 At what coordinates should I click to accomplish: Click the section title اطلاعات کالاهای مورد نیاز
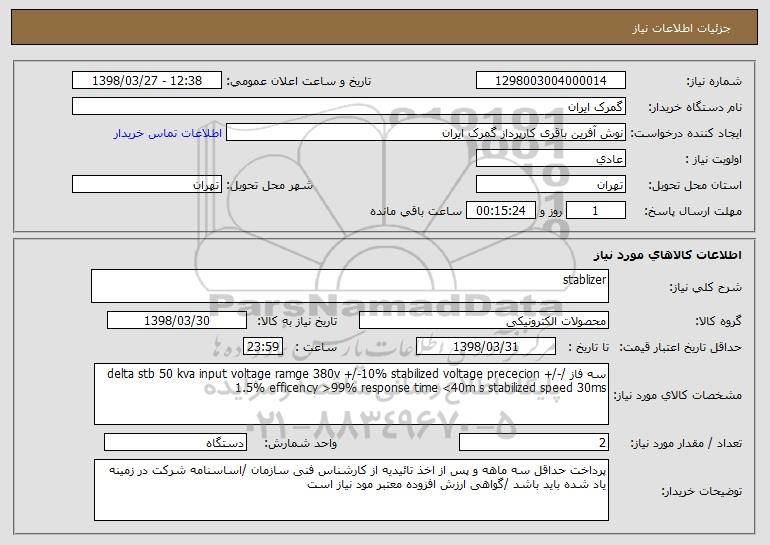[x=667, y=255]
